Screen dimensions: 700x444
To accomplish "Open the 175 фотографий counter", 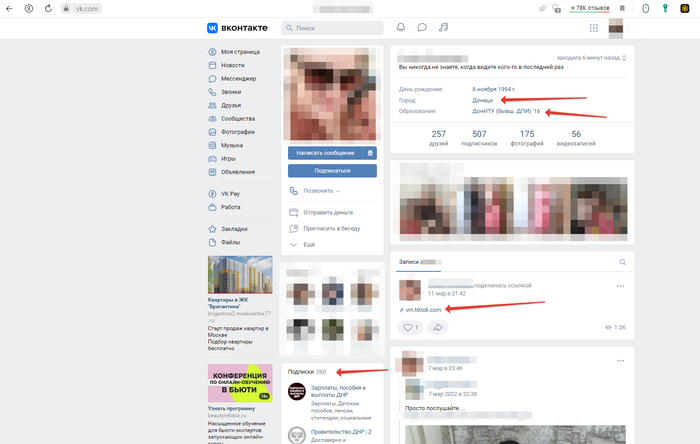I will [x=527, y=137].
